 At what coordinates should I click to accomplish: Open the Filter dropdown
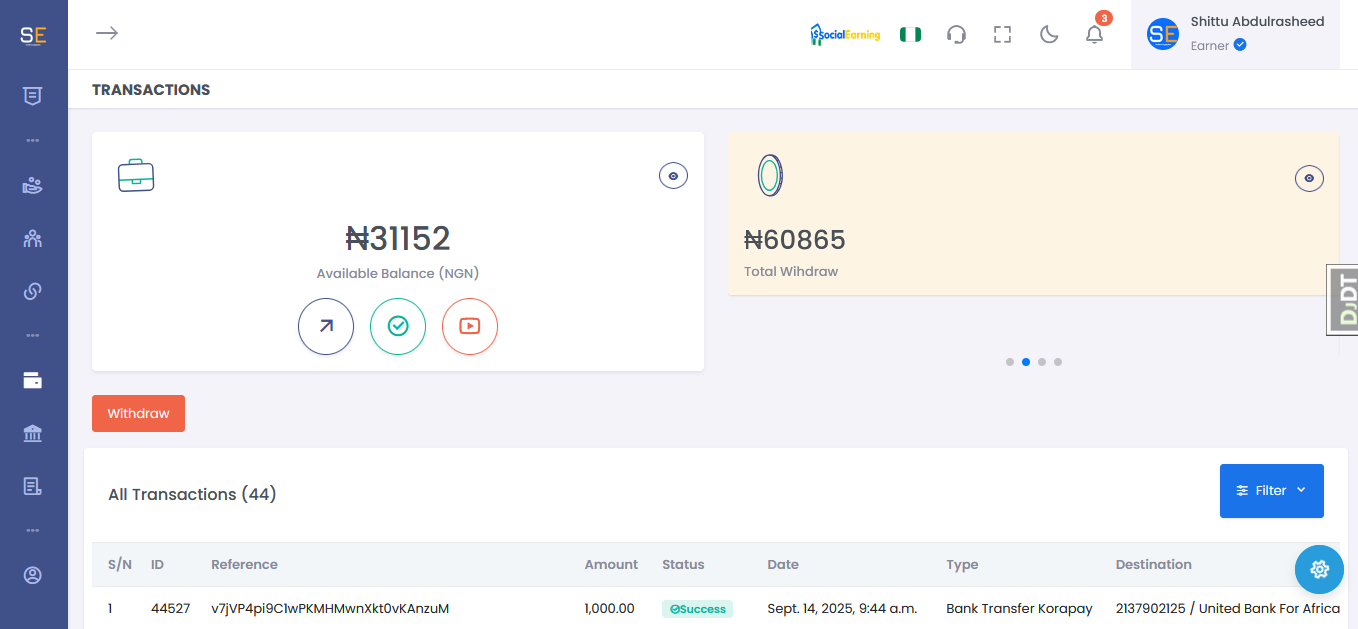(x=1271, y=491)
